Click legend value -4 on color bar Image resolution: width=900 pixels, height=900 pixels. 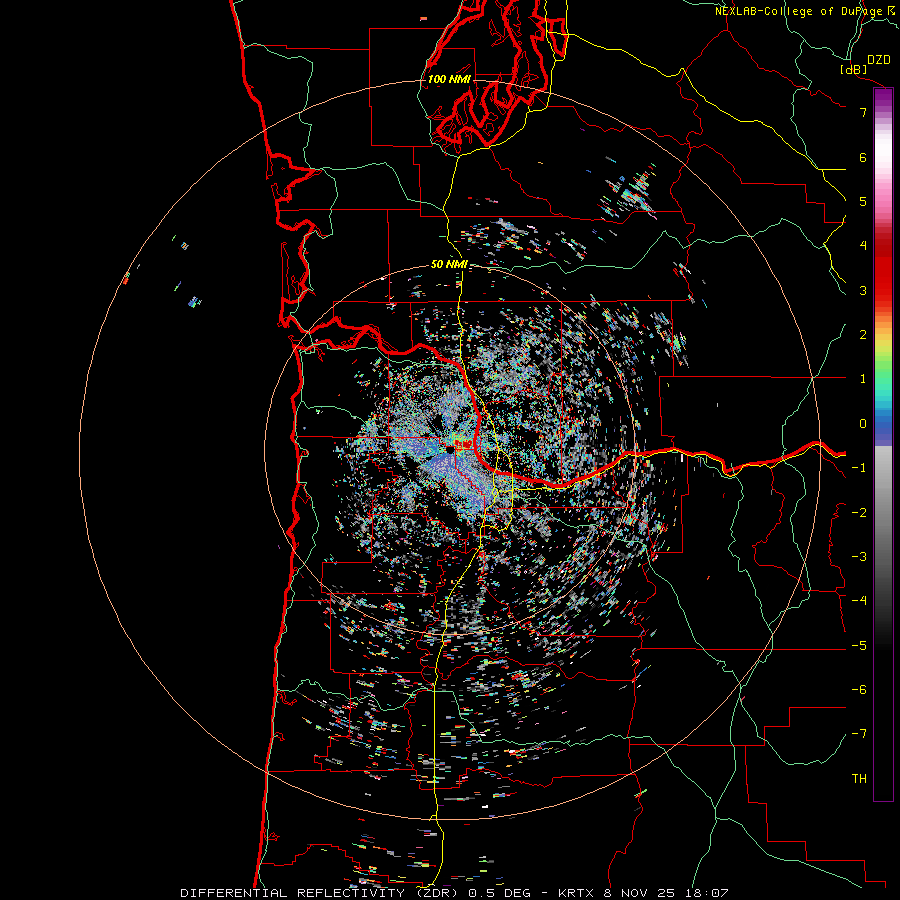[x=859, y=600]
